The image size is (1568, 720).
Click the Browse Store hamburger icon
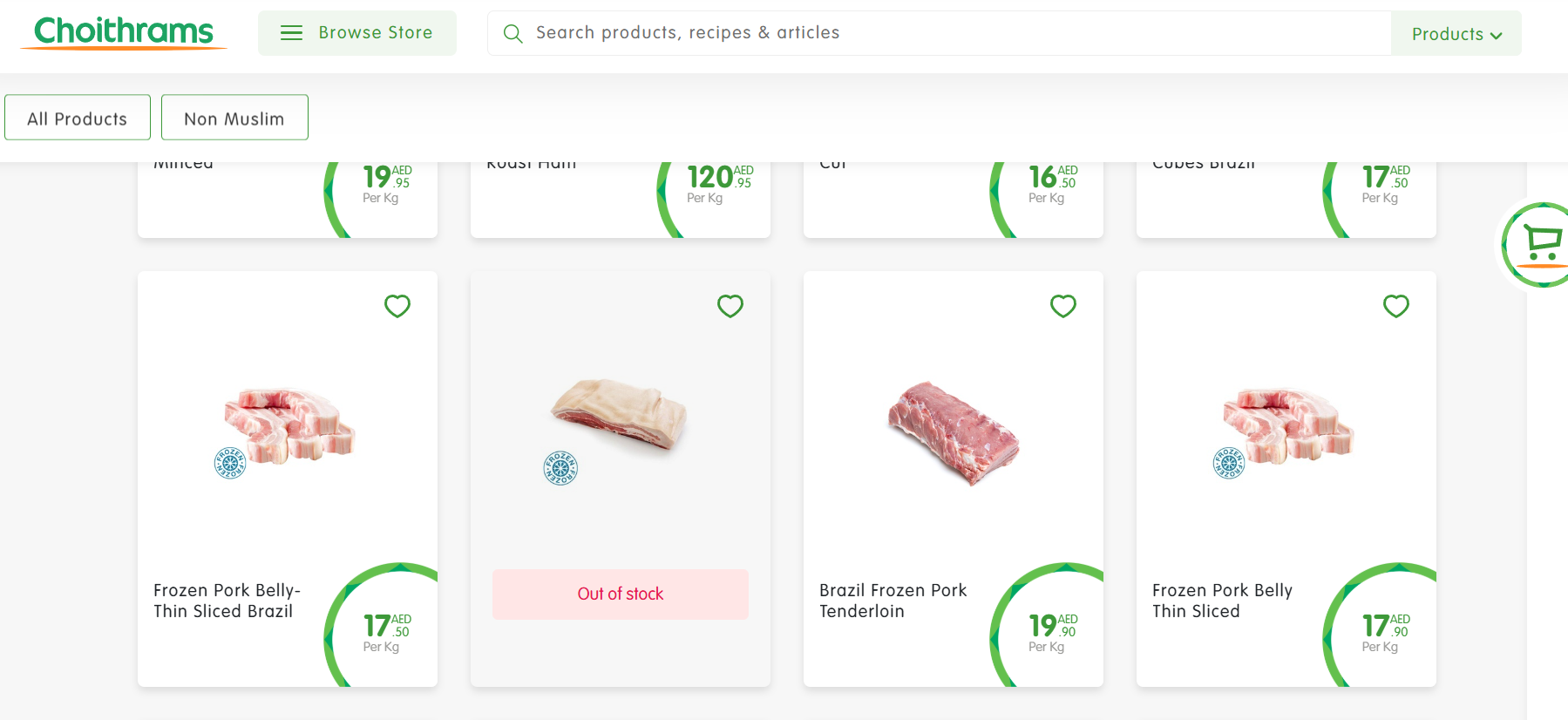point(291,33)
